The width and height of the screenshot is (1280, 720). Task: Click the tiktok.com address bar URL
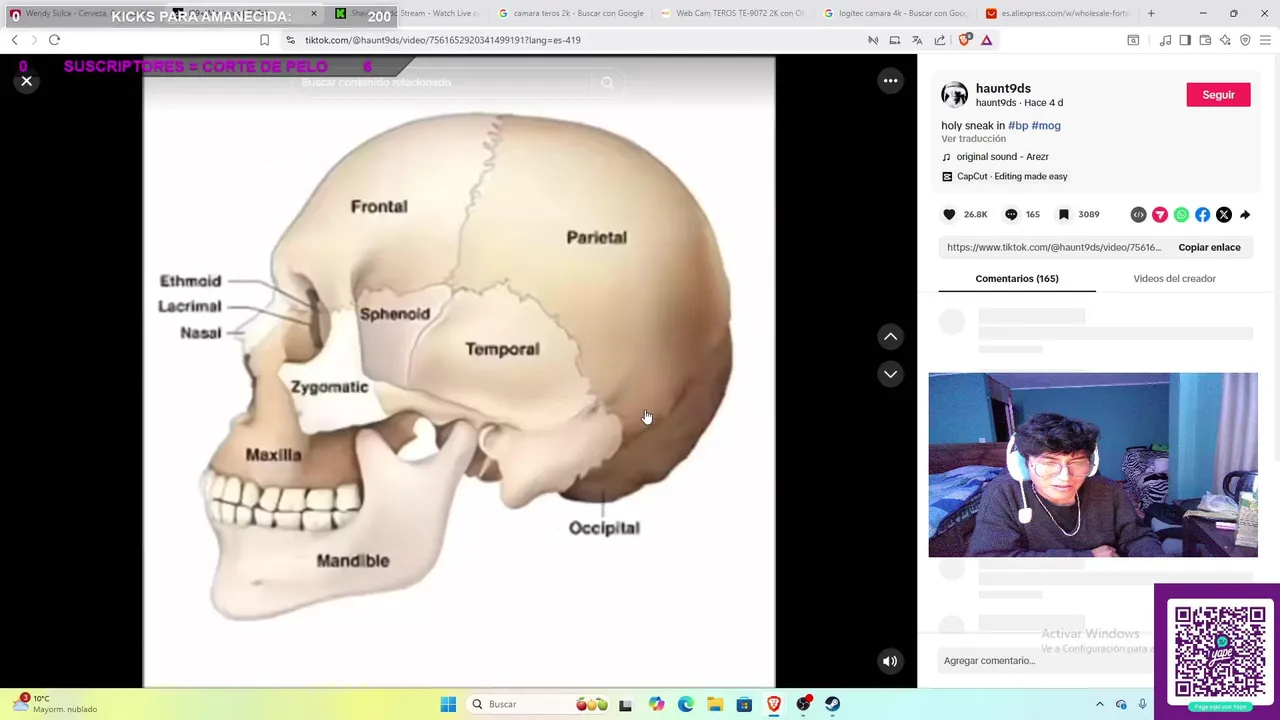(443, 40)
